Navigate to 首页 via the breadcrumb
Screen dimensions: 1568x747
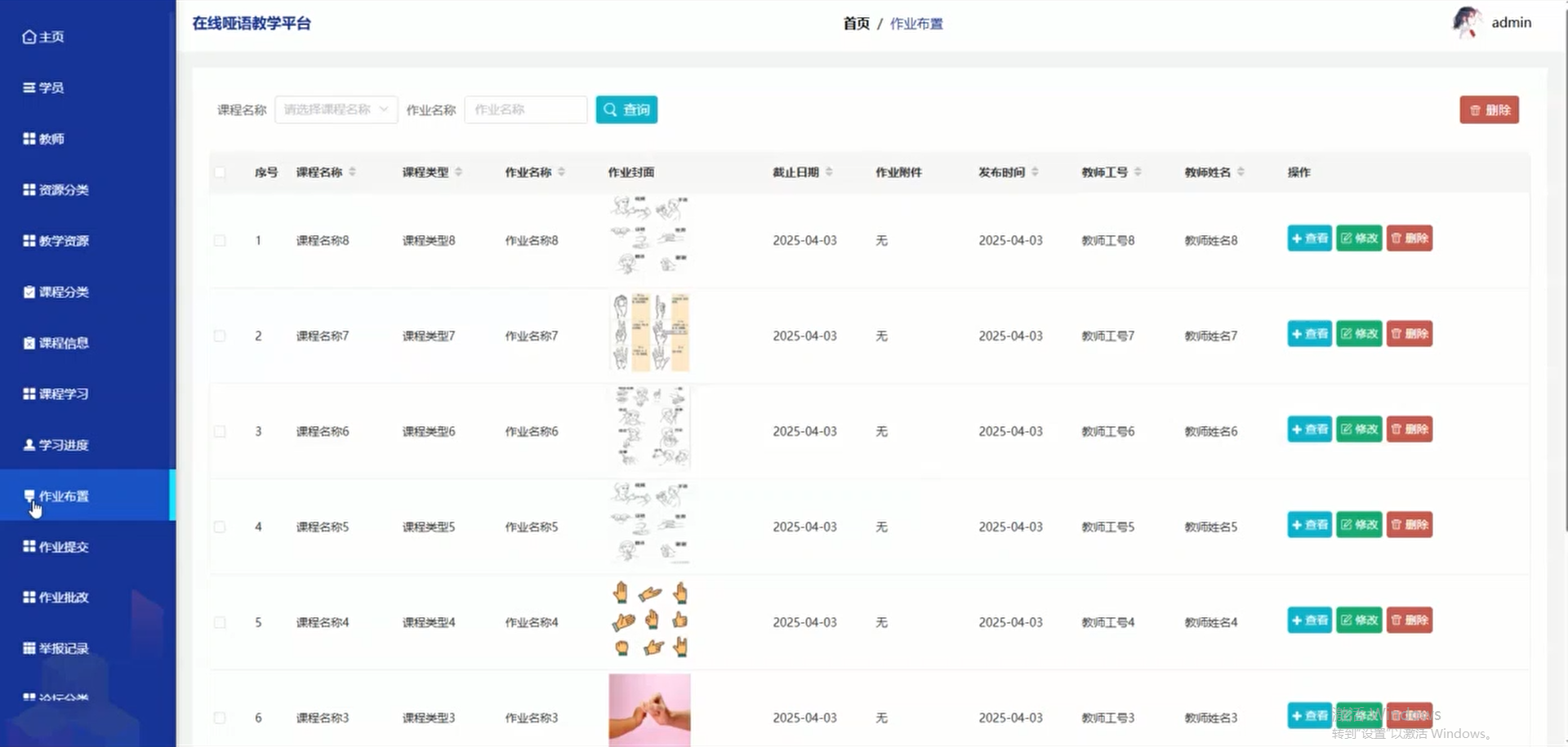(855, 23)
